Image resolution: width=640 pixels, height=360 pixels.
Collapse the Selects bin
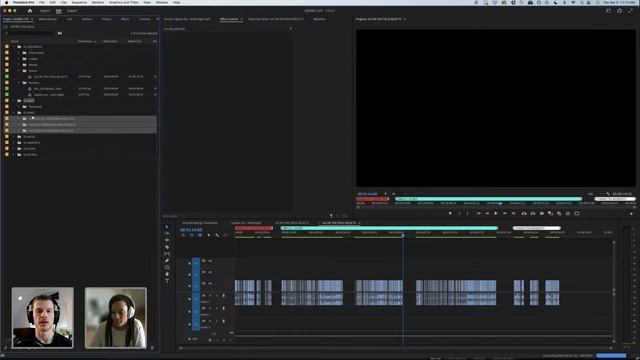pyautogui.click(x=19, y=71)
